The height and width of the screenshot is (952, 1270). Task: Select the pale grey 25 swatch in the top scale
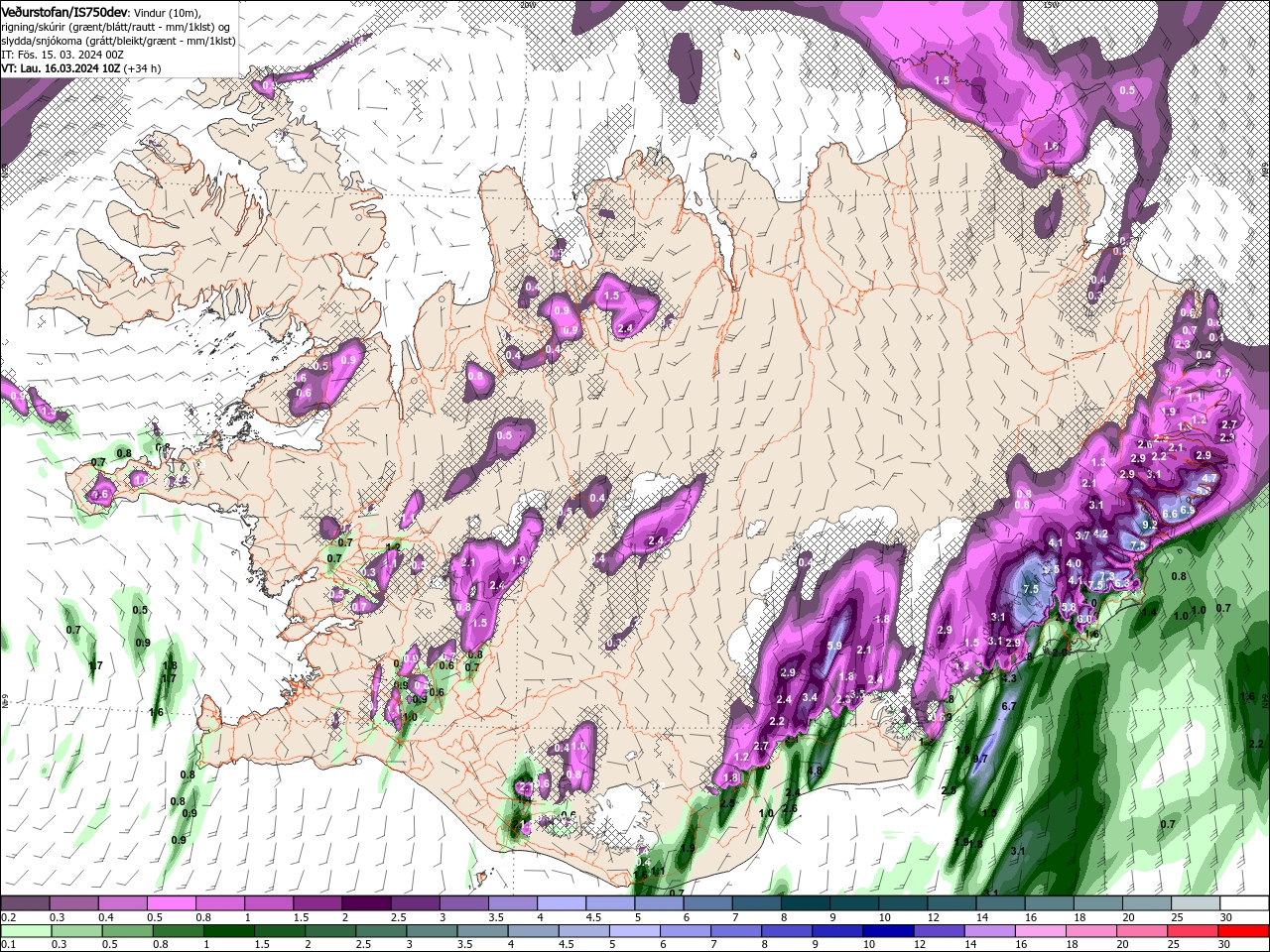(1196, 903)
